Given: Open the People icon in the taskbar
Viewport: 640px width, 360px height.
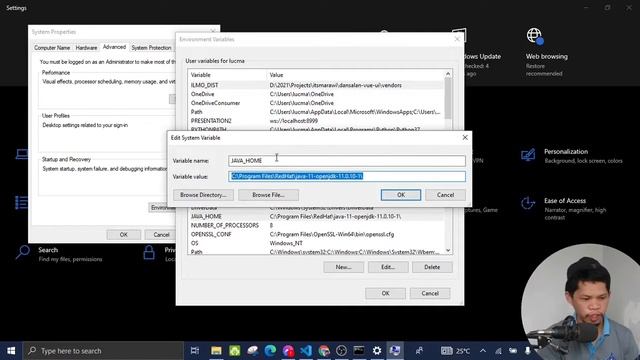Looking at the screenshot, I should 419,351.
